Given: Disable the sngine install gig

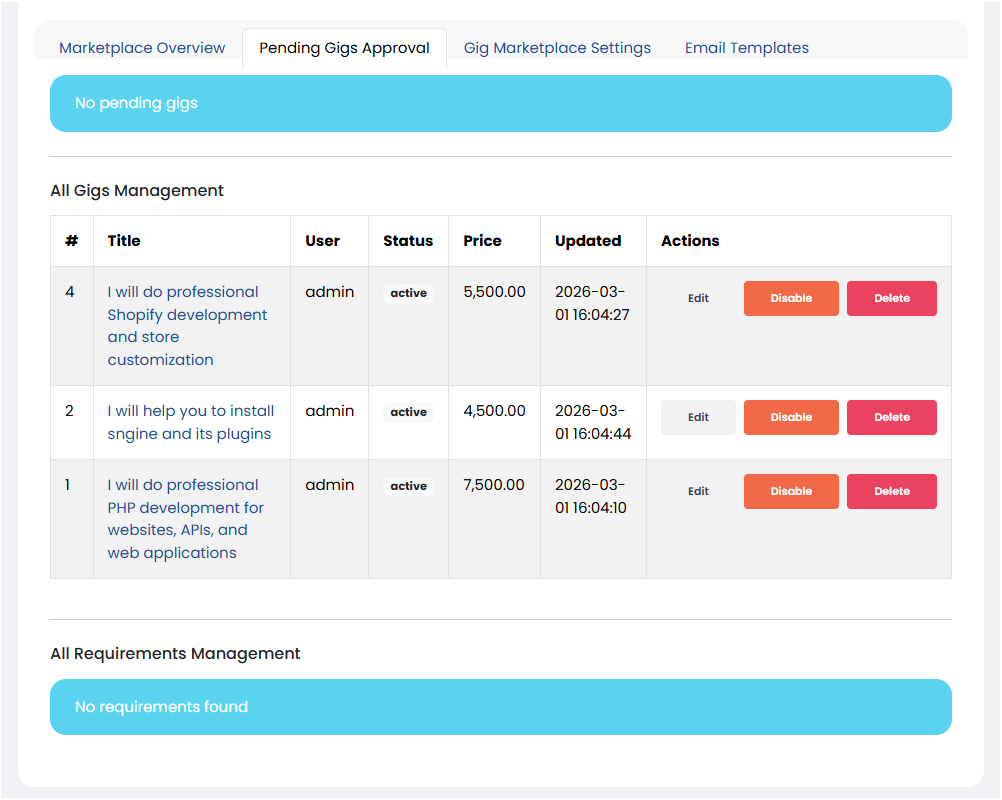Looking at the screenshot, I should coord(791,417).
